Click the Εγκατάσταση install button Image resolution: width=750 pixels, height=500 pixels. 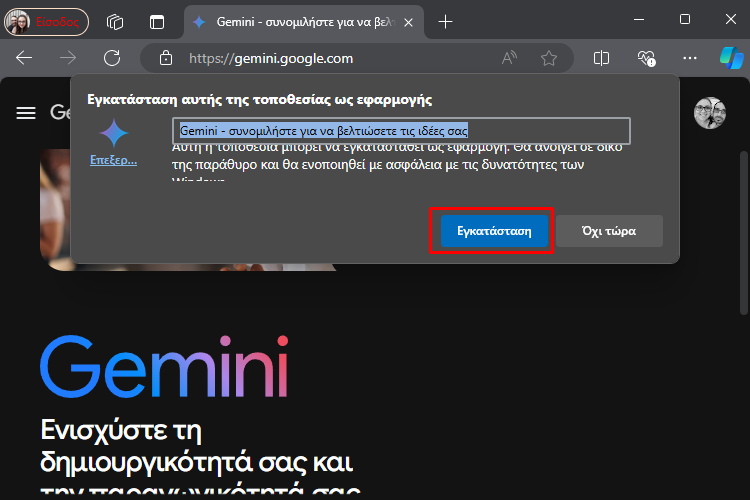point(494,231)
